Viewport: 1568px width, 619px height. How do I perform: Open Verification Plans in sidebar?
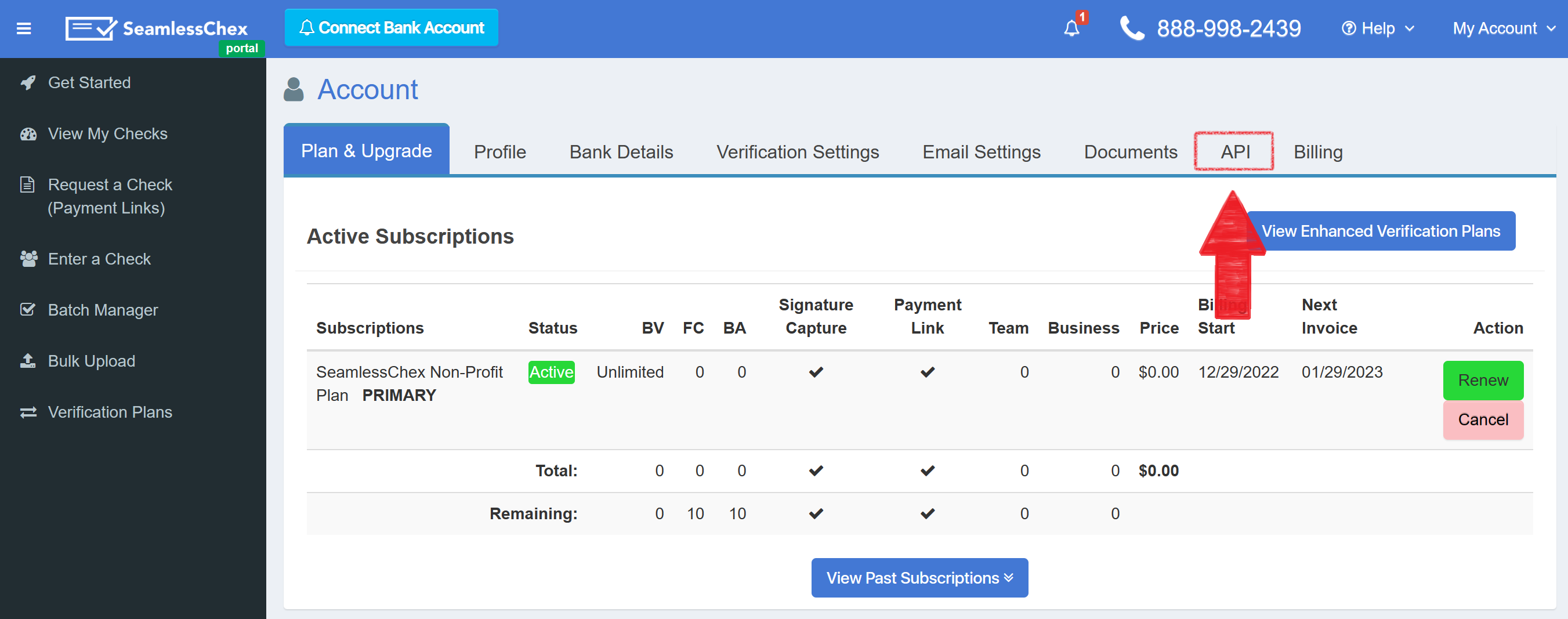(110, 412)
